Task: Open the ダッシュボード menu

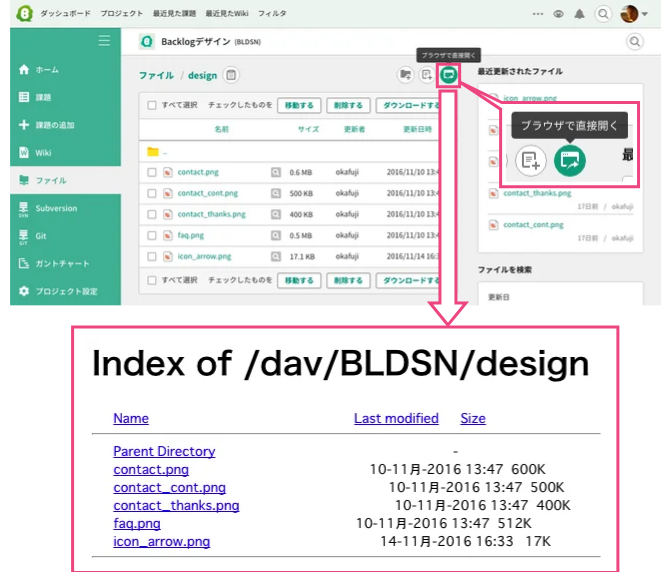Action: [65, 13]
